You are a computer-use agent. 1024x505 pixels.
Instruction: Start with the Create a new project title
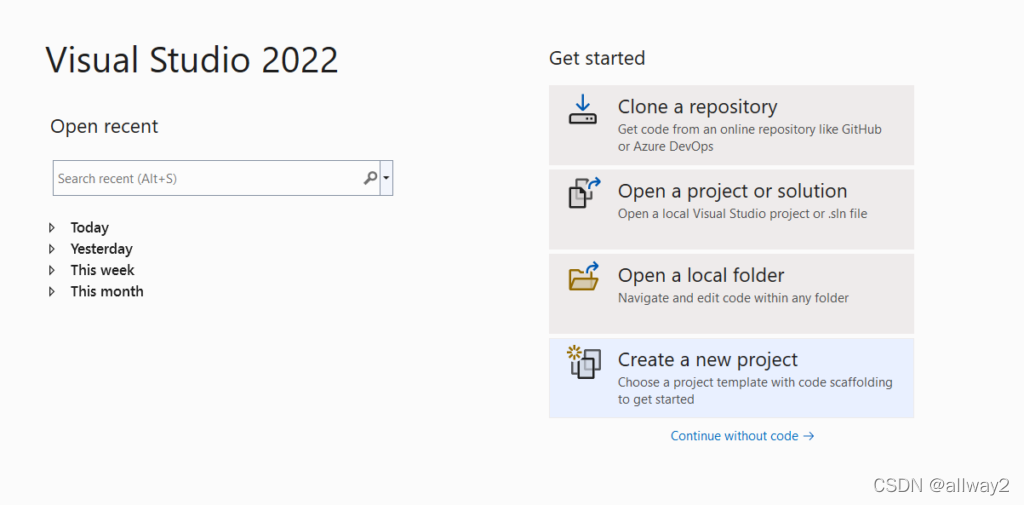(707, 360)
